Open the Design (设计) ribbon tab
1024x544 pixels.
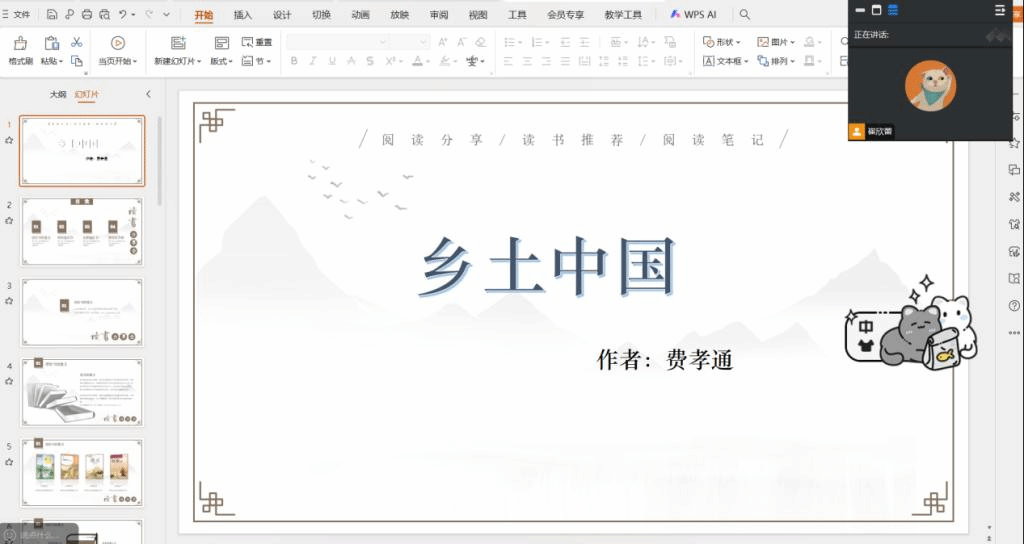[282, 15]
